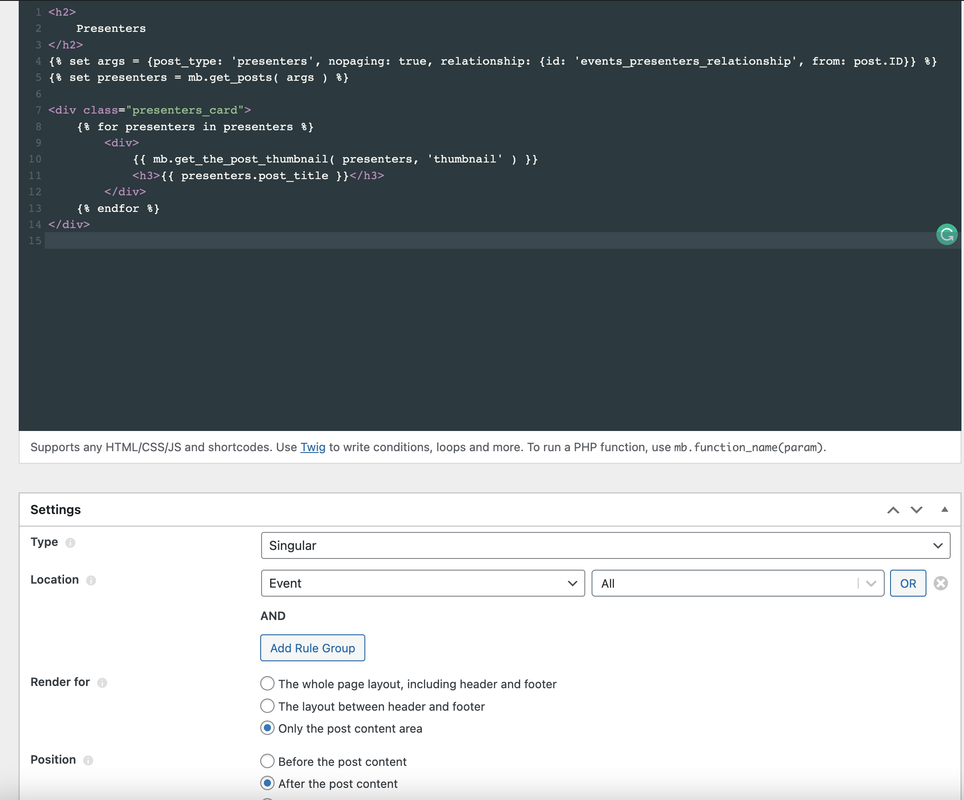This screenshot has width=964, height=800.
Task: Click presenters.post_title on line 11
Action: click(255, 175)
